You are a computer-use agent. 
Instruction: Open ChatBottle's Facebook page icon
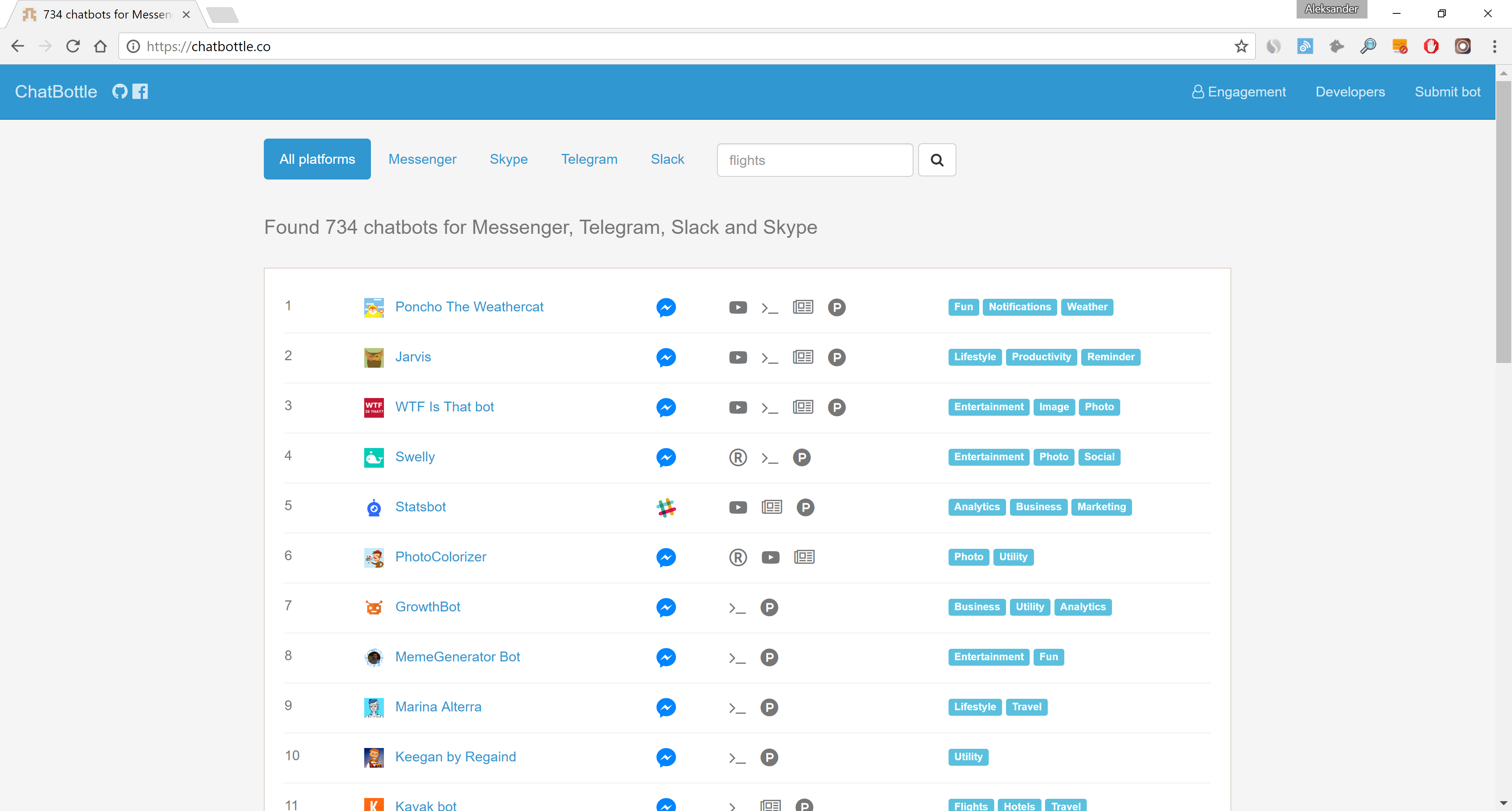click(x=140, y=92)
